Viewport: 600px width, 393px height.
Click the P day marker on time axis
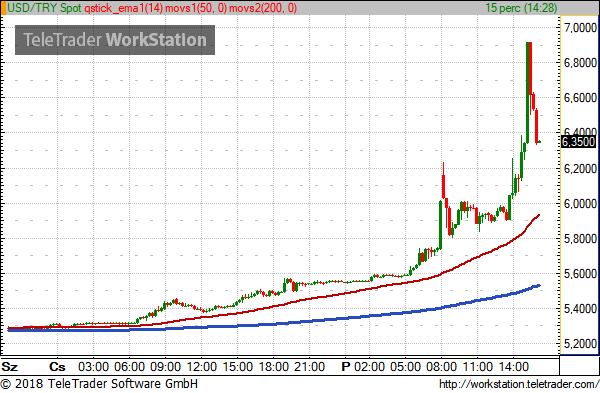(x=346, y=367)
